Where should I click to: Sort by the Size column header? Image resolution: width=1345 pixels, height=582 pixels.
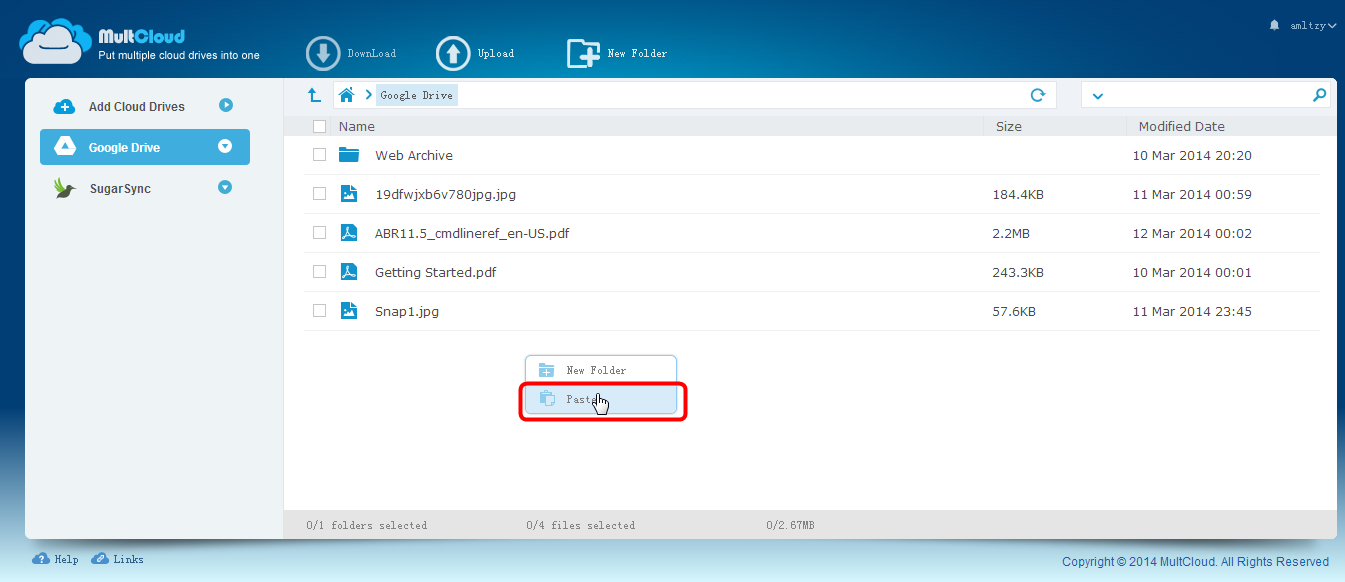click(1009, 126)
